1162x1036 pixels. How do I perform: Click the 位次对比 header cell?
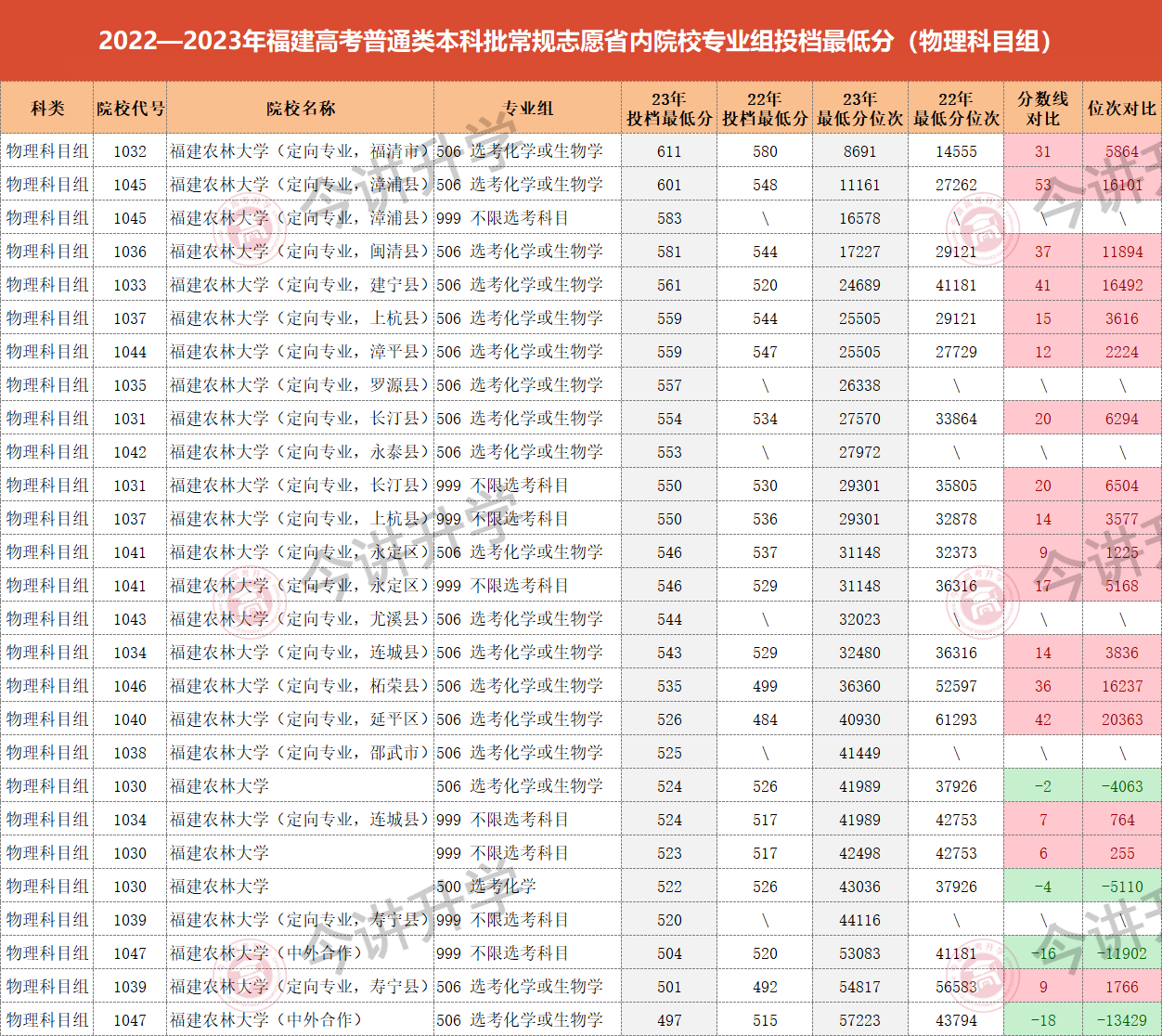[x=1122, y=109]
